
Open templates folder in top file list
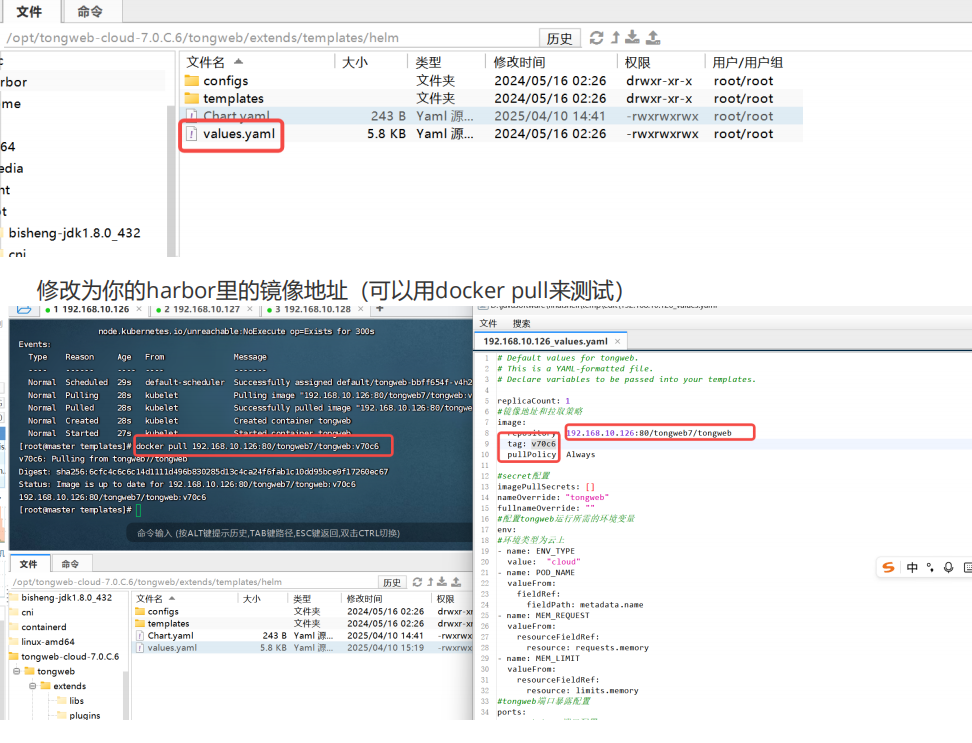pyautogui.click(x=233, y=99)
